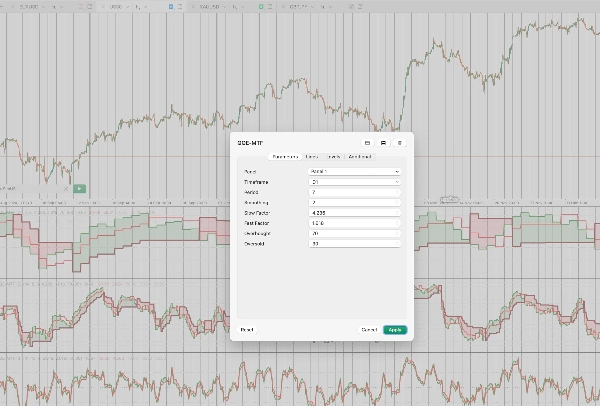Click the trash icon in QQE-MTF dialog

pos(400,143)
